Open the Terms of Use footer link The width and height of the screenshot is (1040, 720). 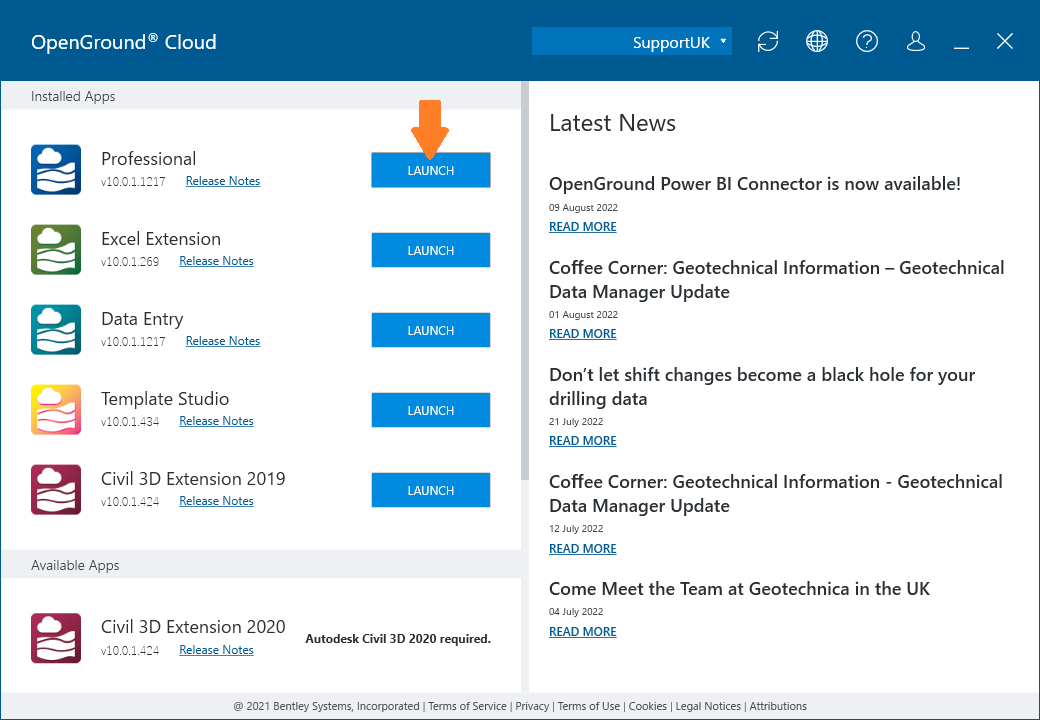click(588, 706)
